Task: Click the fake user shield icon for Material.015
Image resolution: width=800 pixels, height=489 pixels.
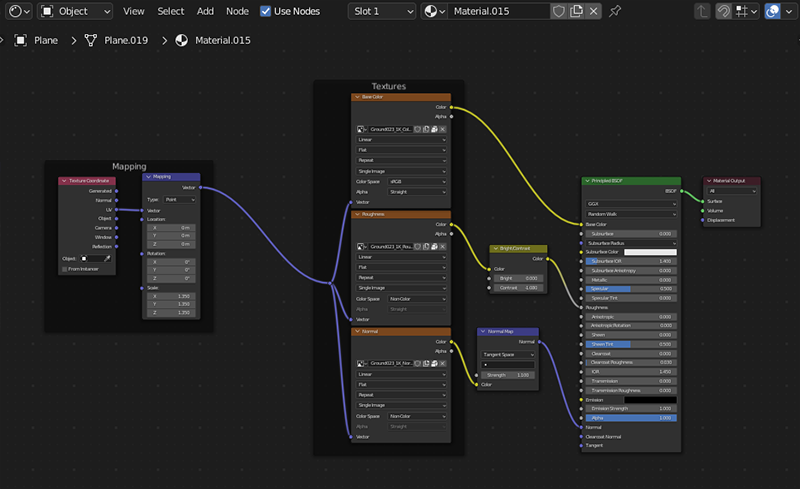Action: [560, 11]
